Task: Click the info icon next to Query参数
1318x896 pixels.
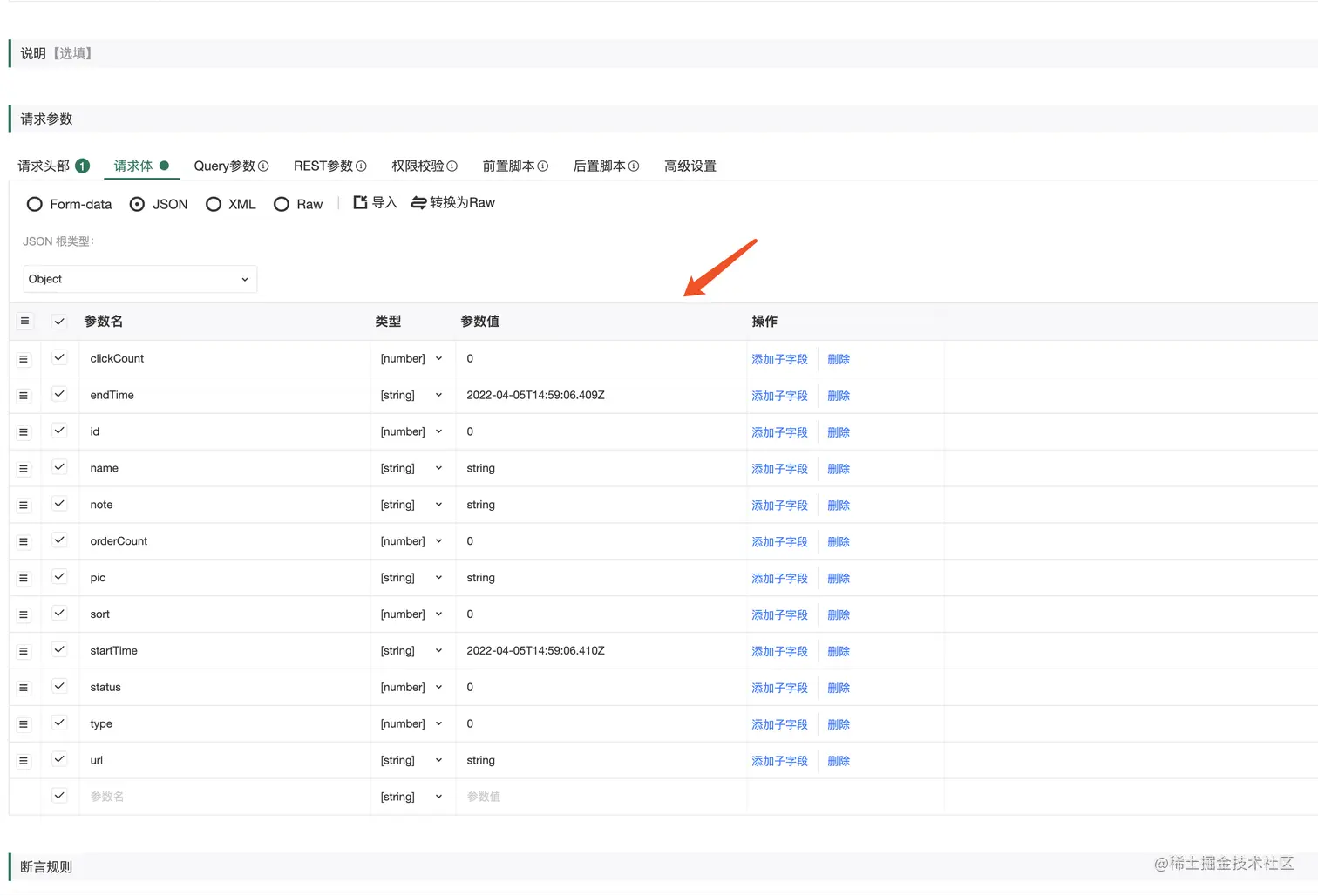Action: [263, 166]
